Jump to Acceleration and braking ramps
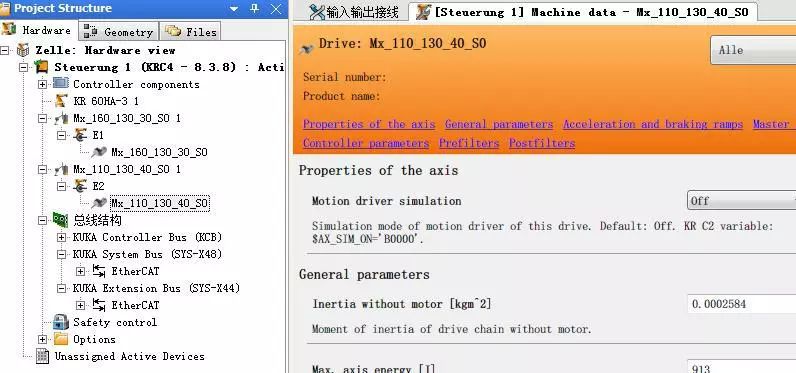The width and height of the screenshot is (796, 373). (653, 124)
